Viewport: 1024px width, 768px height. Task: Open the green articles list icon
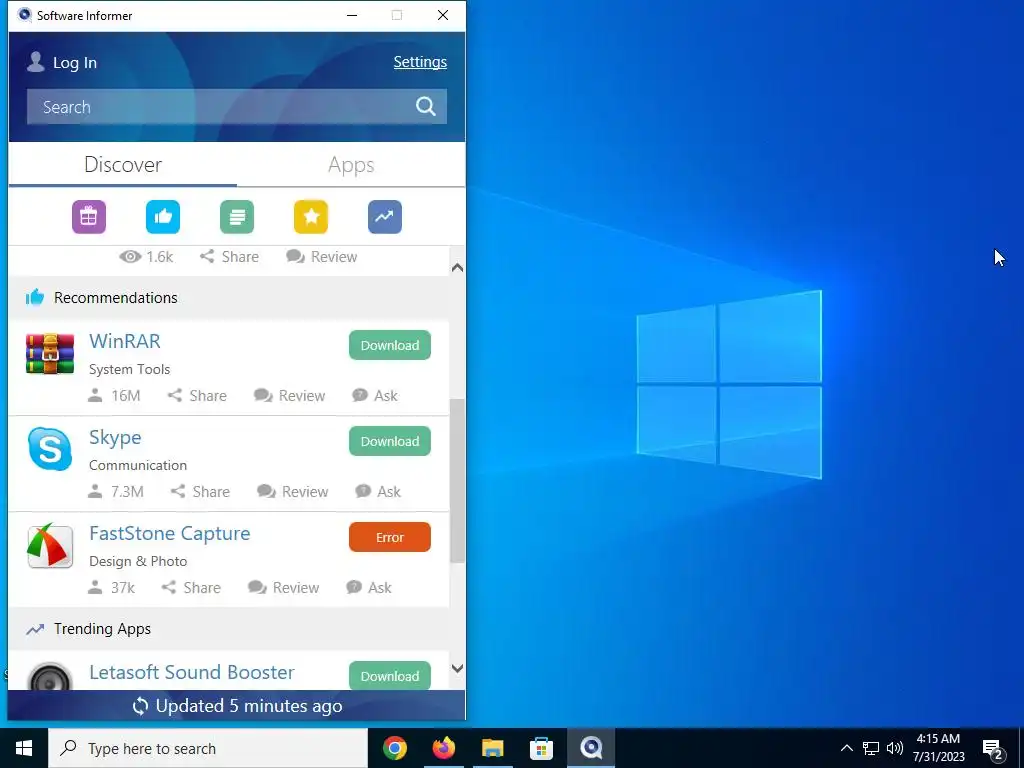[x=237, y=217]
